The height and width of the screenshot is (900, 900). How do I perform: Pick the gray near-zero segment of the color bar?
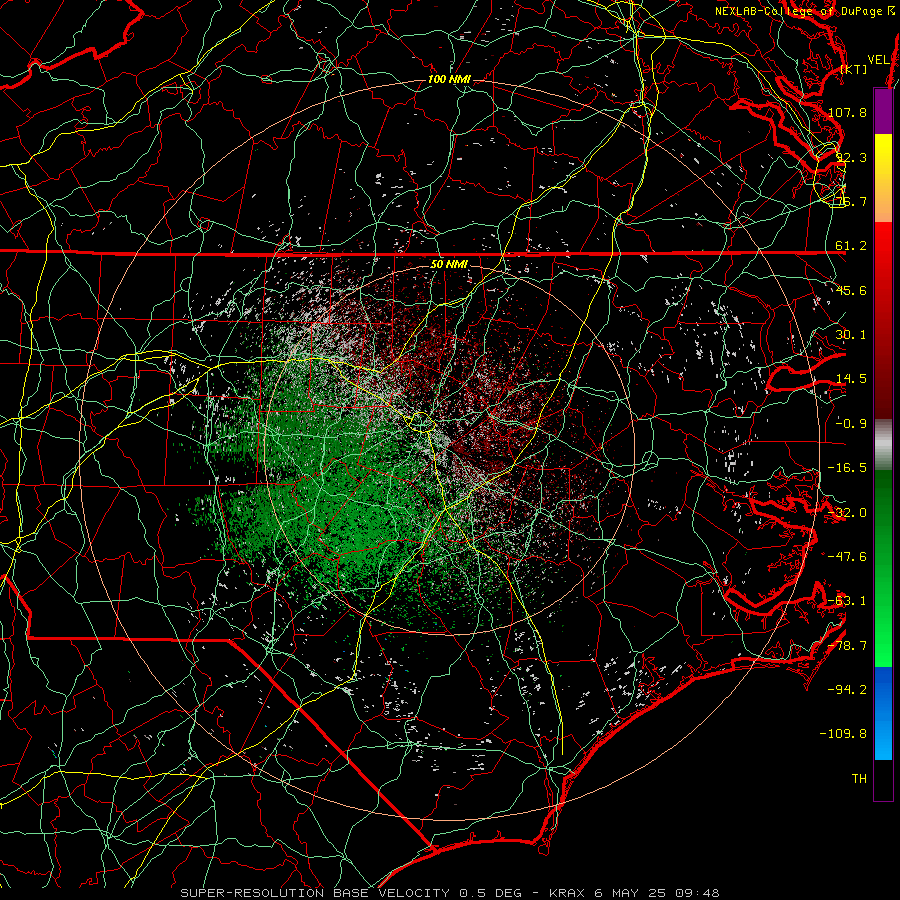pyautogui.click(x=883, y=445)
